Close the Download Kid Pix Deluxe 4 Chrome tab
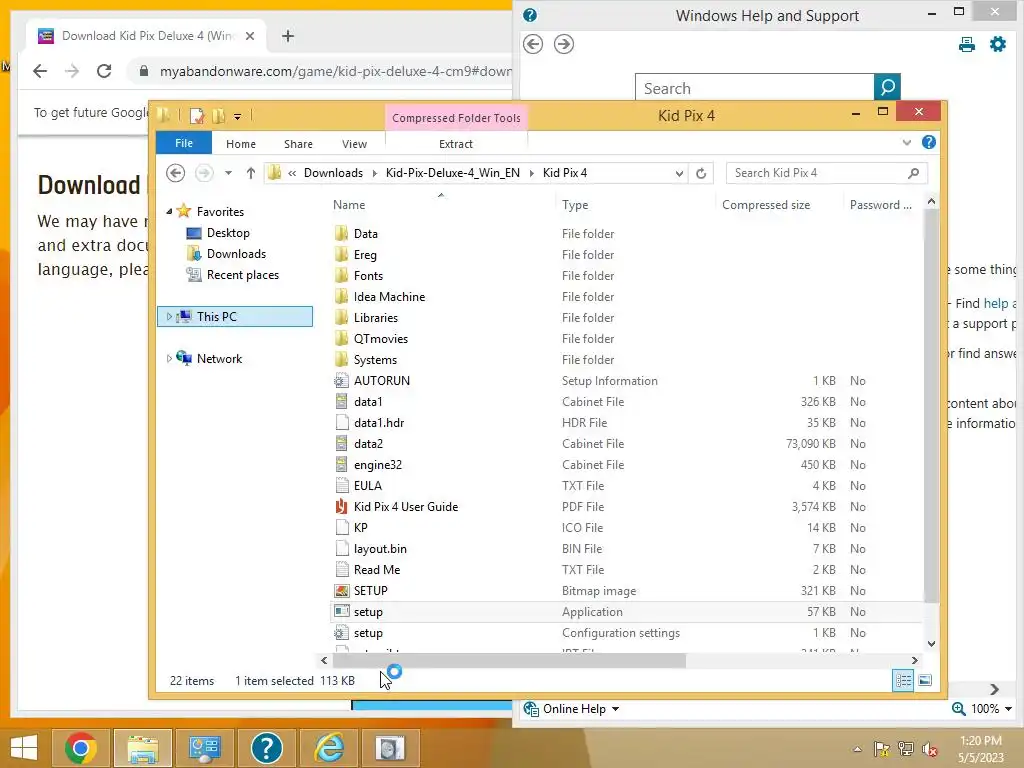Screen dimensions: 1024x768 click(249, 36)
